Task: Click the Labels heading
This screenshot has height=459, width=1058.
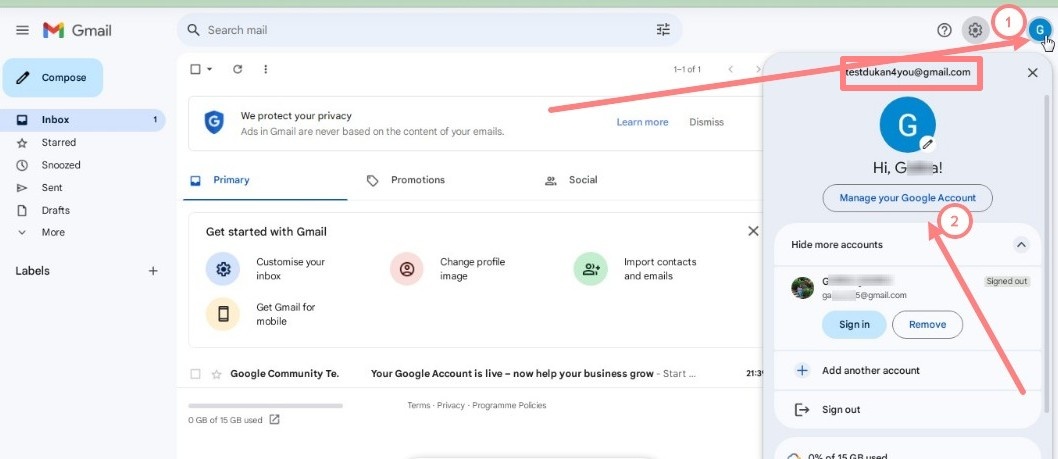Action: 32,271
